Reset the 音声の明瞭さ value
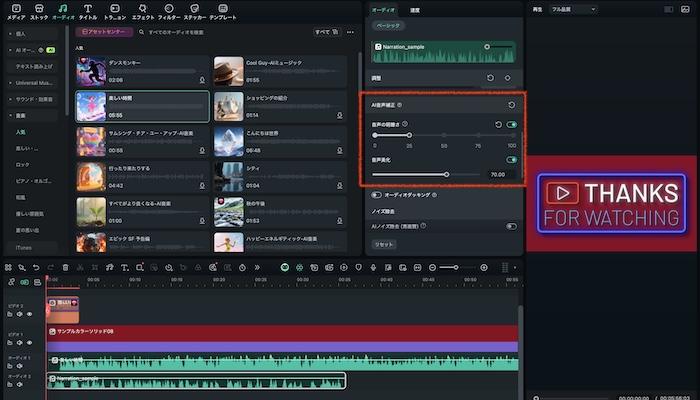The width and height of the screenshot is (700, 400). [499, 125]
